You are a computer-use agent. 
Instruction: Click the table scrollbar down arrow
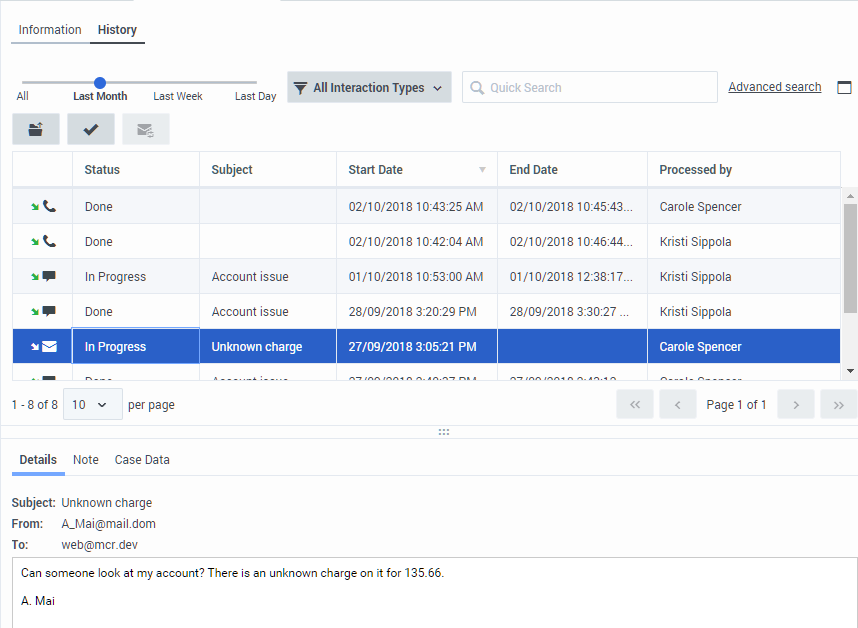pyautogui.click(x=850, y=371)
